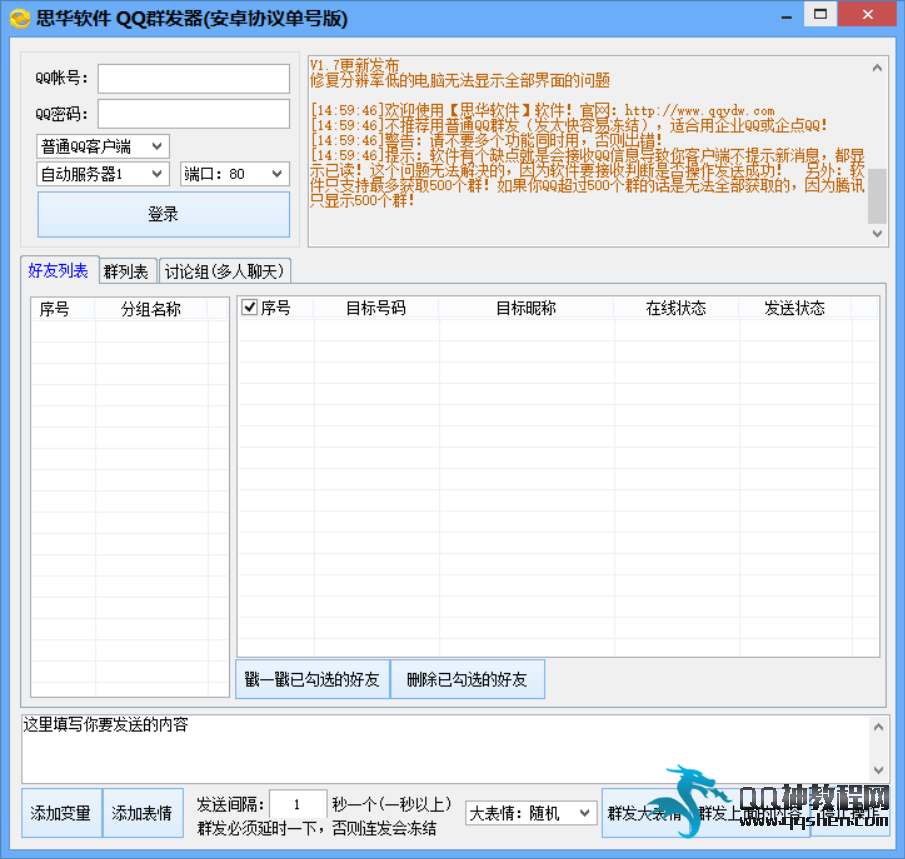Image resolution: width=905 pixels, height=859 pixels.
Task: Click the log panel scroll-down arrow
Action: coord(877,234)
